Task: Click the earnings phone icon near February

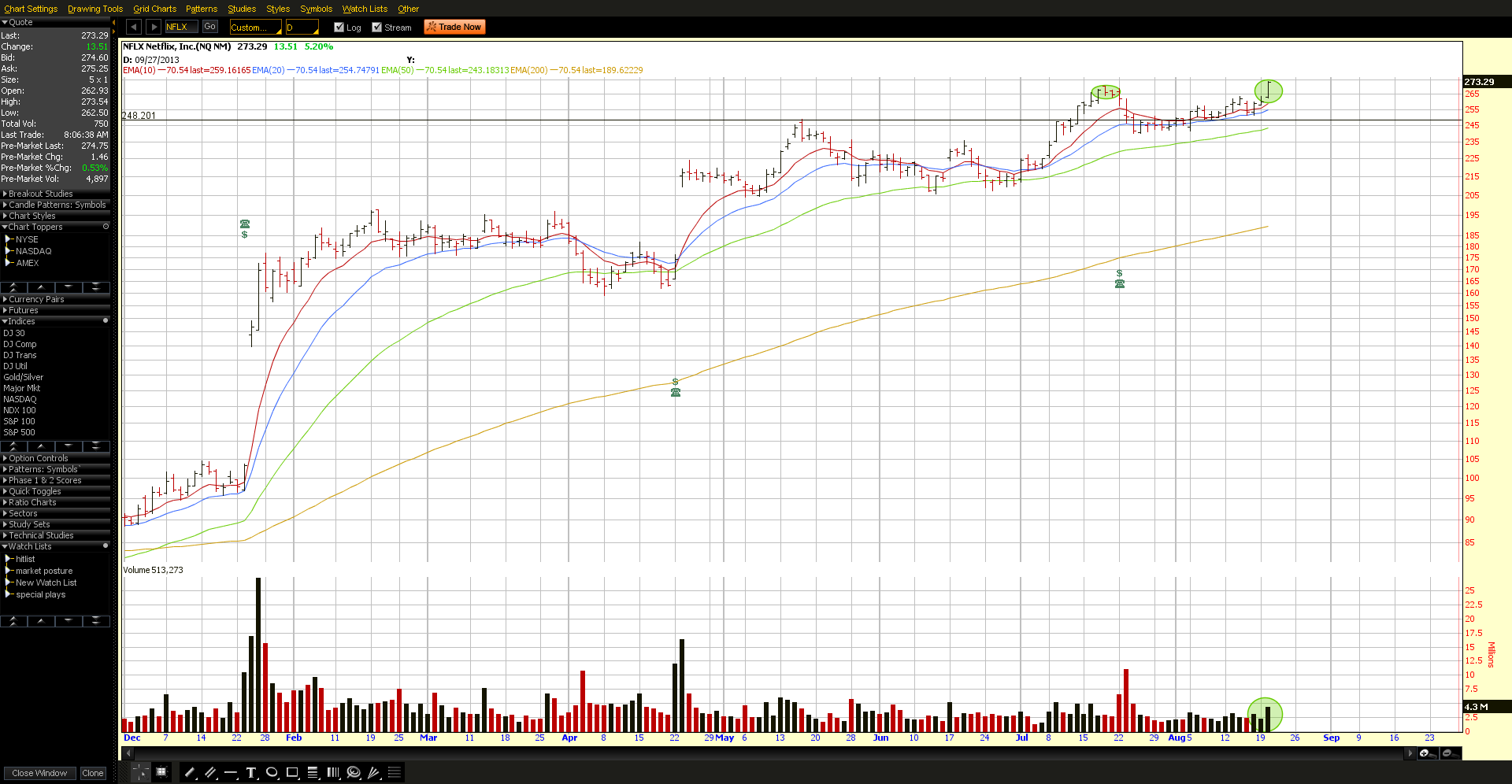Action: tap(245, 224)
